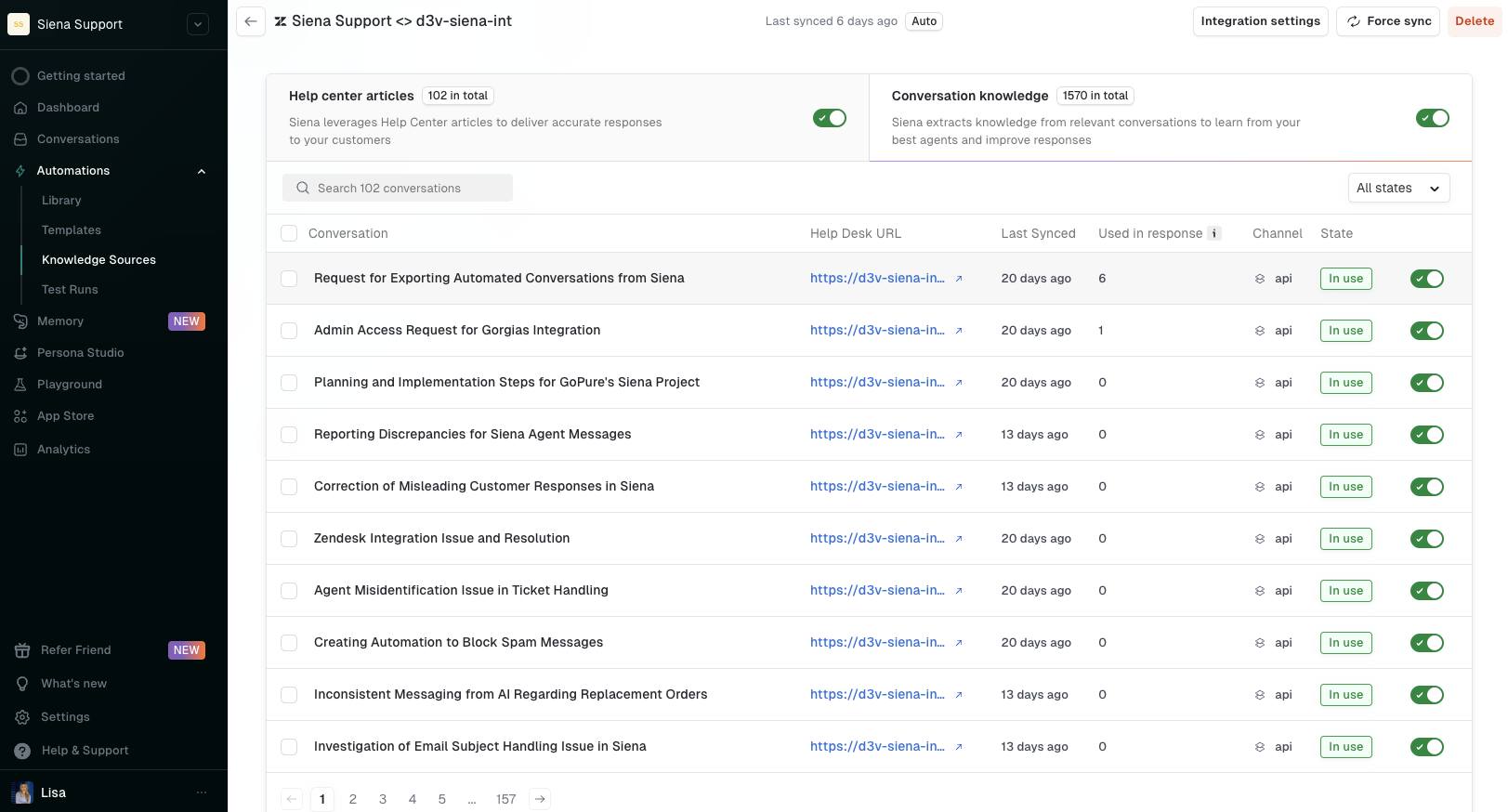Go to page 3

383,799
